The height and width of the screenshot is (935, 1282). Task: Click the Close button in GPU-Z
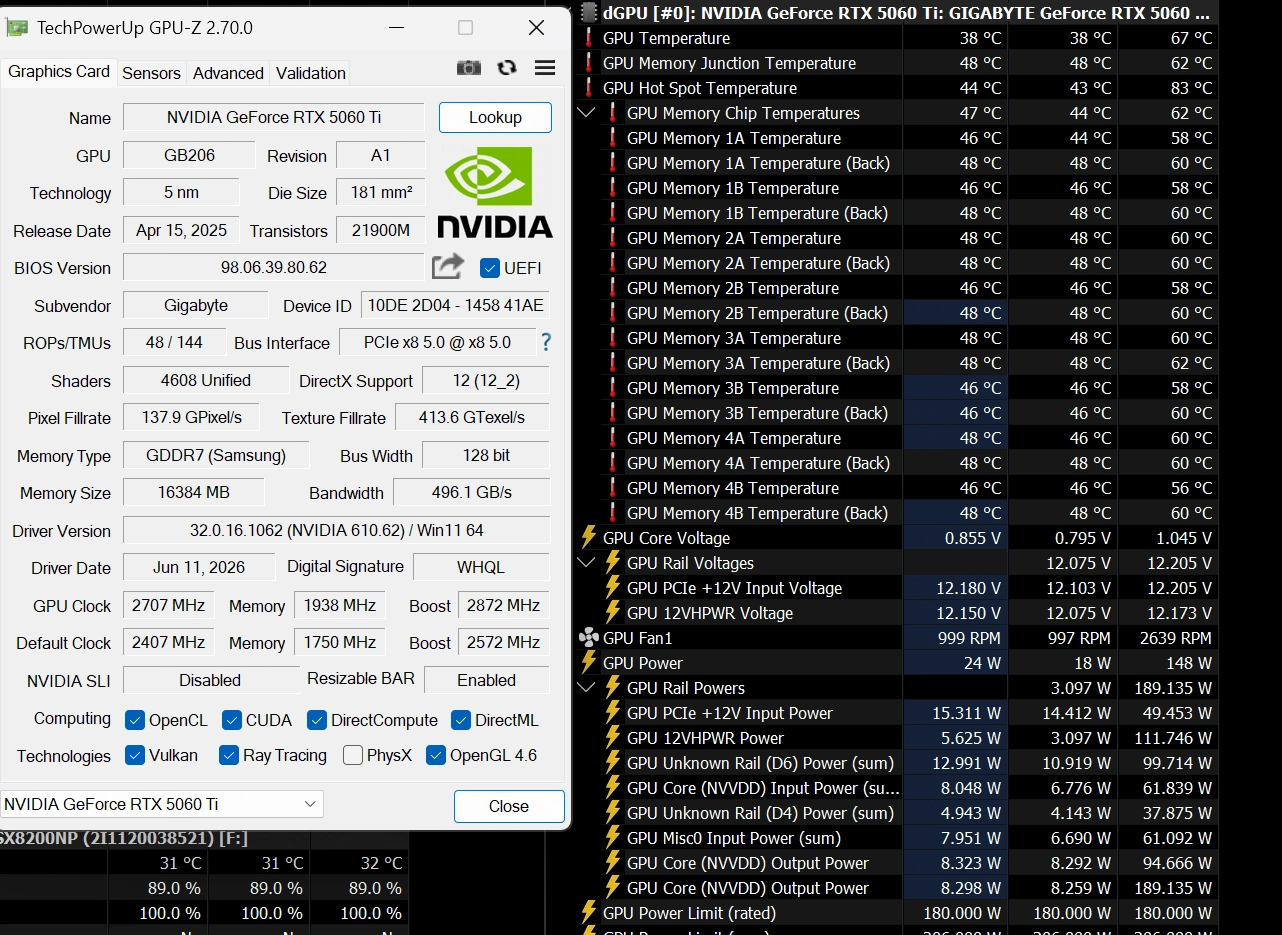pos(509,806)
